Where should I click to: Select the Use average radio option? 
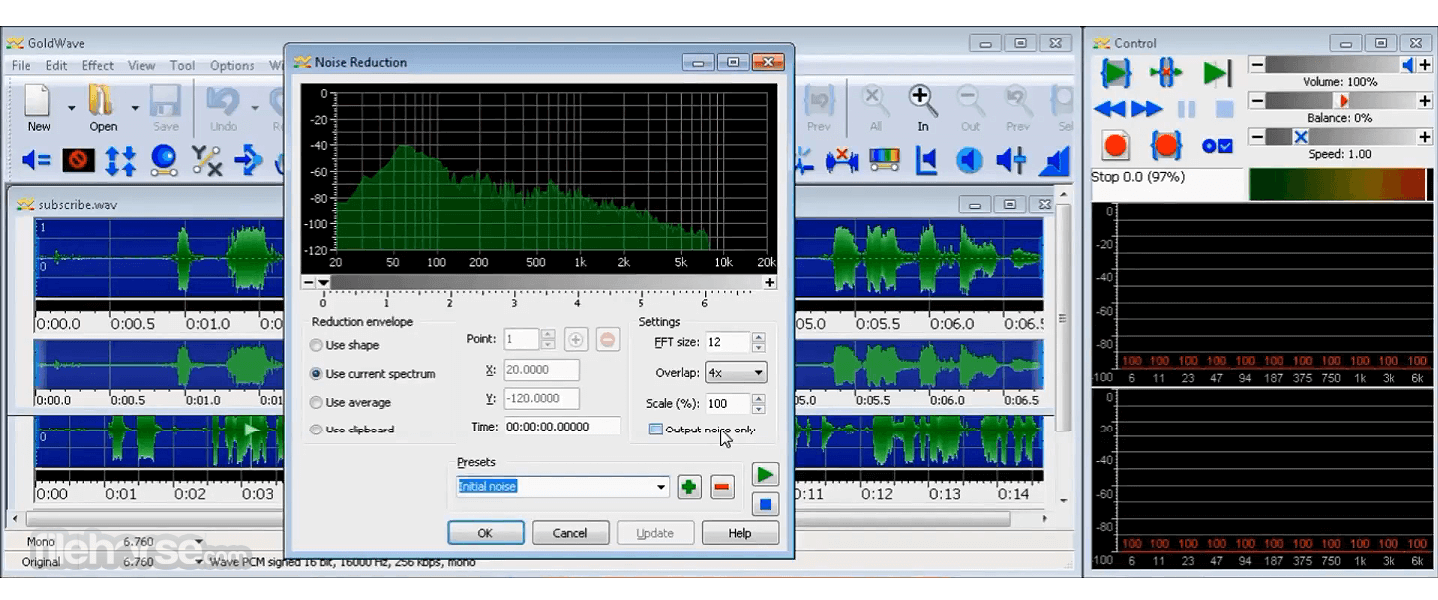316,403
